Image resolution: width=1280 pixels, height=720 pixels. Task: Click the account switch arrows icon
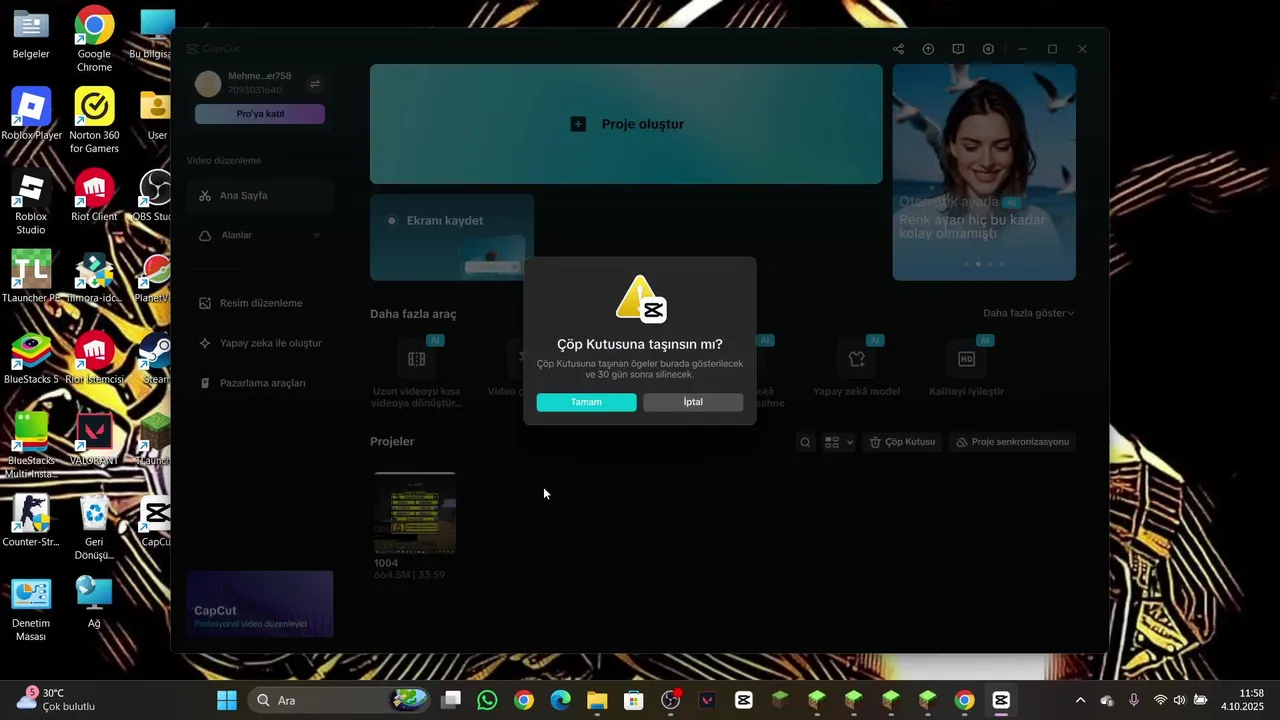(x=314, y=84)
